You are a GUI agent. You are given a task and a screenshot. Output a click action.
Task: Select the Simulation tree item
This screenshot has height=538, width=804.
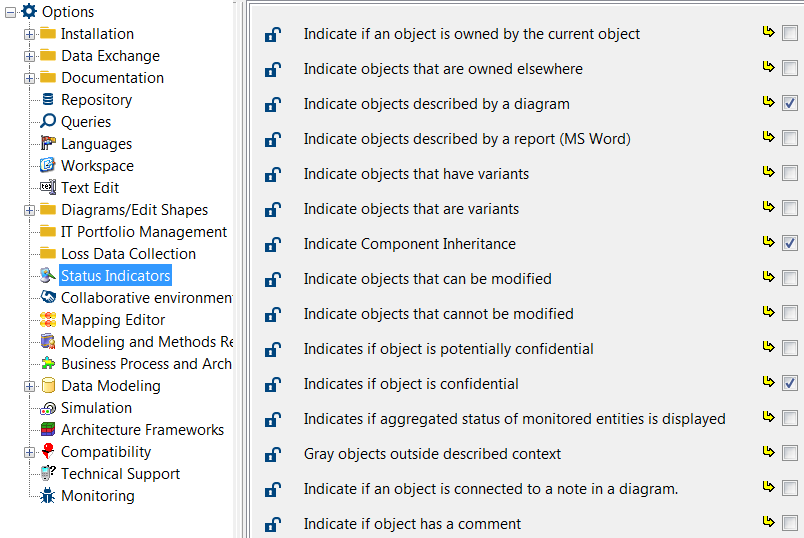pyautogui.click(x=96, y=408)
